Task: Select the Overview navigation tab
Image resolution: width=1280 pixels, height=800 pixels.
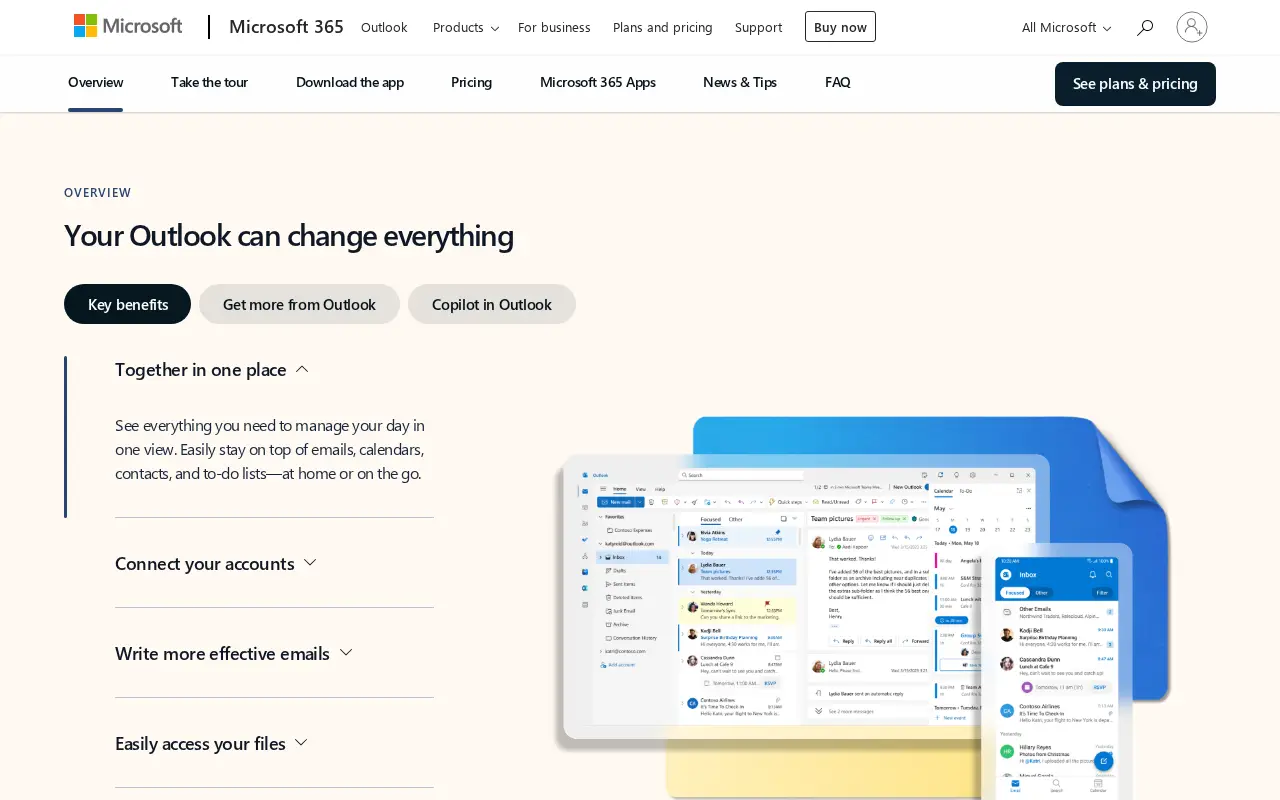Action: (96, 82)
